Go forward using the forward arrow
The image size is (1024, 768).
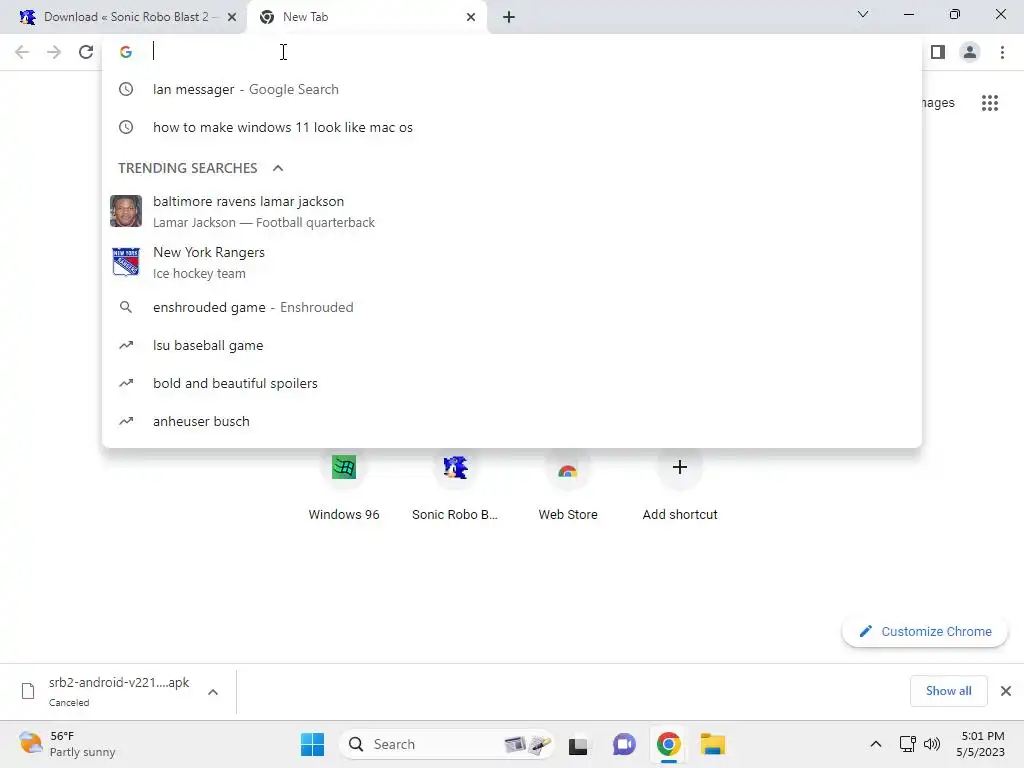54,52
